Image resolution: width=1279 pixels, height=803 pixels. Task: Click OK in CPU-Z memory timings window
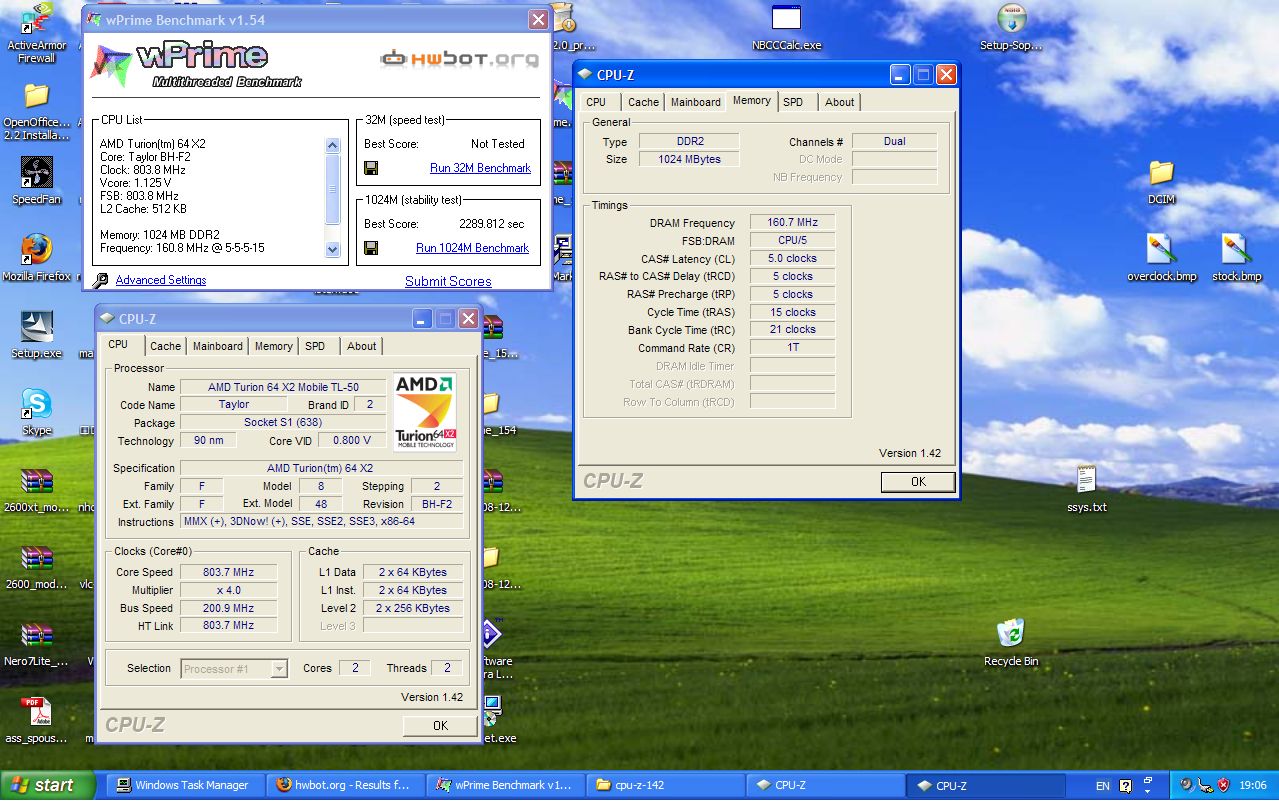coord(918,481)
